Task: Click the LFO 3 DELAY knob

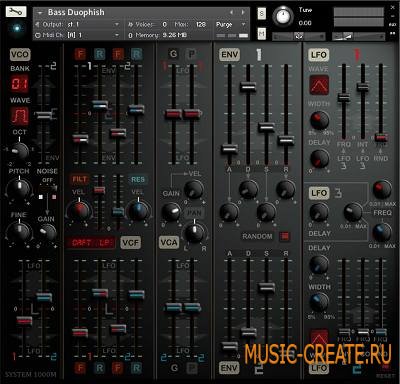Action: [x=319, y=212]
